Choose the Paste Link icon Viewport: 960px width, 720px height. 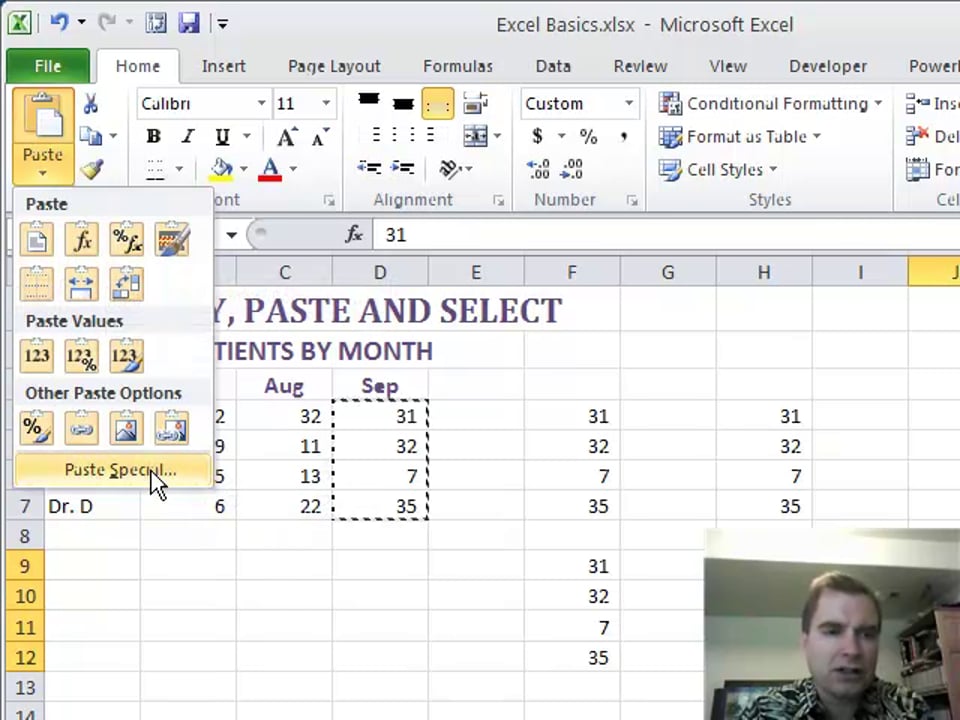point(81,427)
